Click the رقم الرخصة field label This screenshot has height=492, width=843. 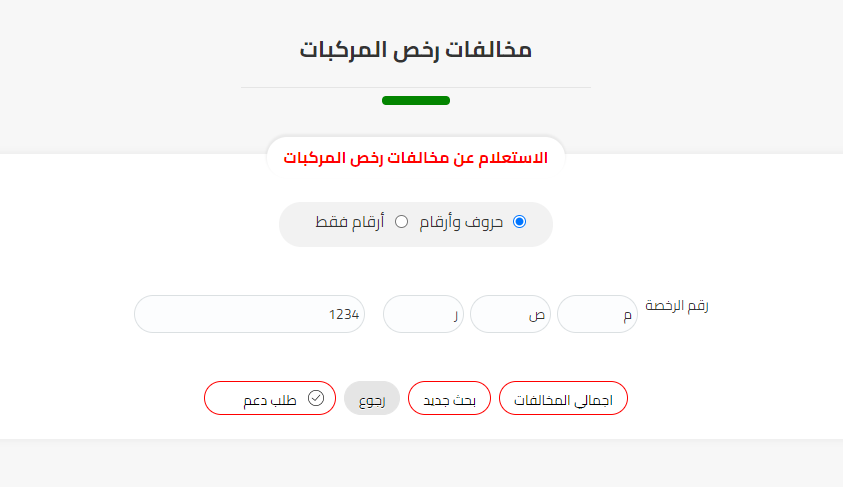(x=676, y=306)
